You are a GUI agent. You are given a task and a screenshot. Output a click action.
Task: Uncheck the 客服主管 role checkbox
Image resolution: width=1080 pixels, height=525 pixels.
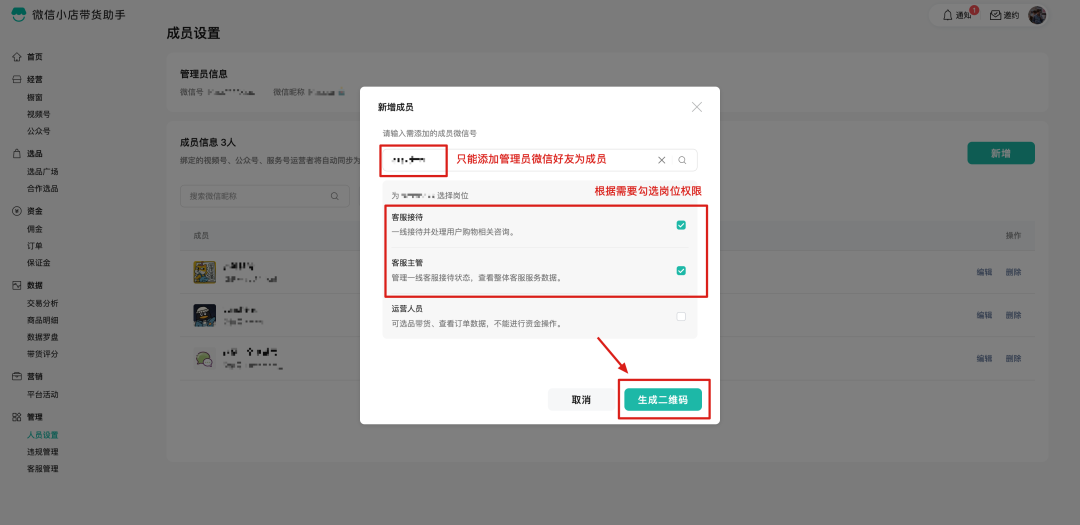point(681,271)
